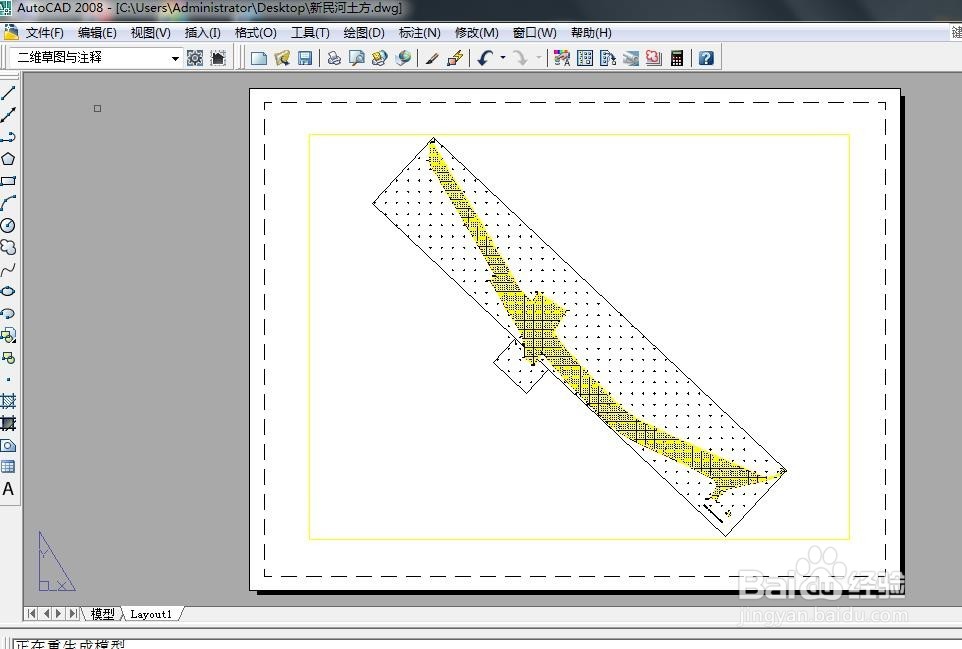Select the Ellipse tool
Screen dimensions: 962x649
[x=8, y=291]
